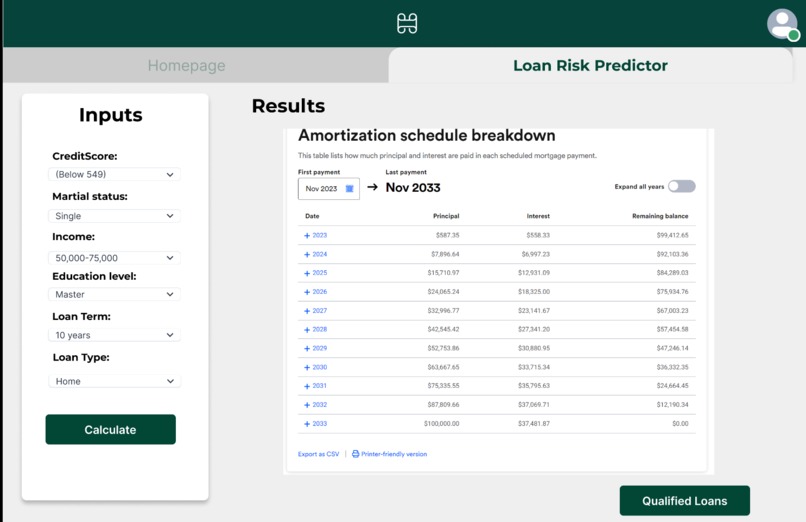
Task: Click the plus icon for year 2024
Action: click(x=307, y=255)
